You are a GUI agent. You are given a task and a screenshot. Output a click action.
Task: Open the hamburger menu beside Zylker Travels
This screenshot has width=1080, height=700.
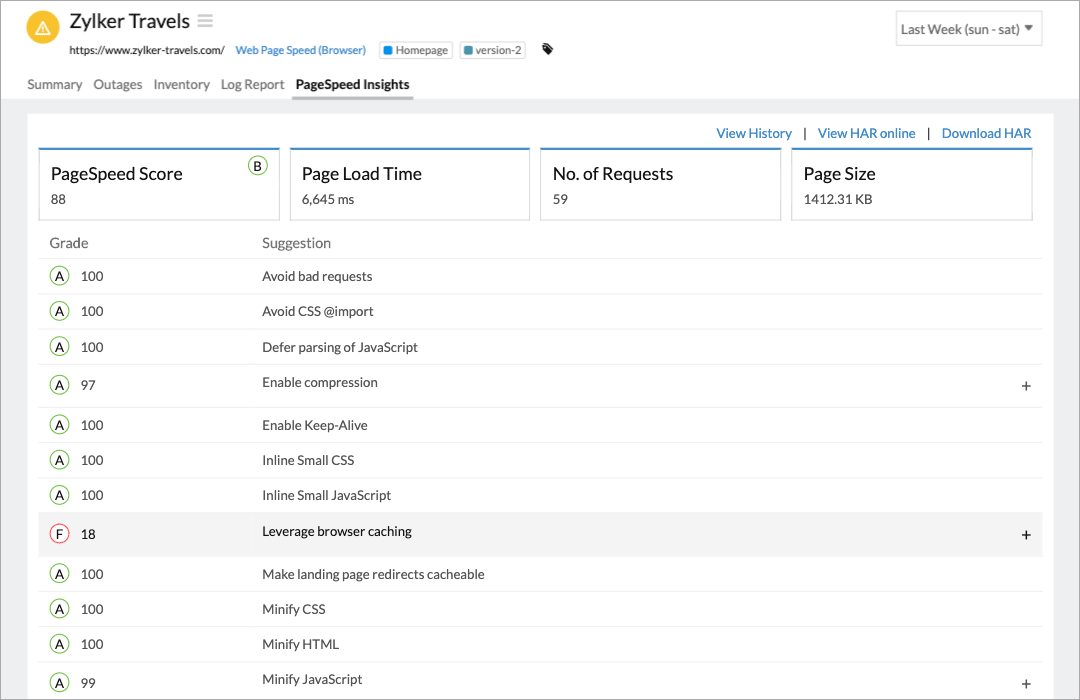click(x=205, y=20)
